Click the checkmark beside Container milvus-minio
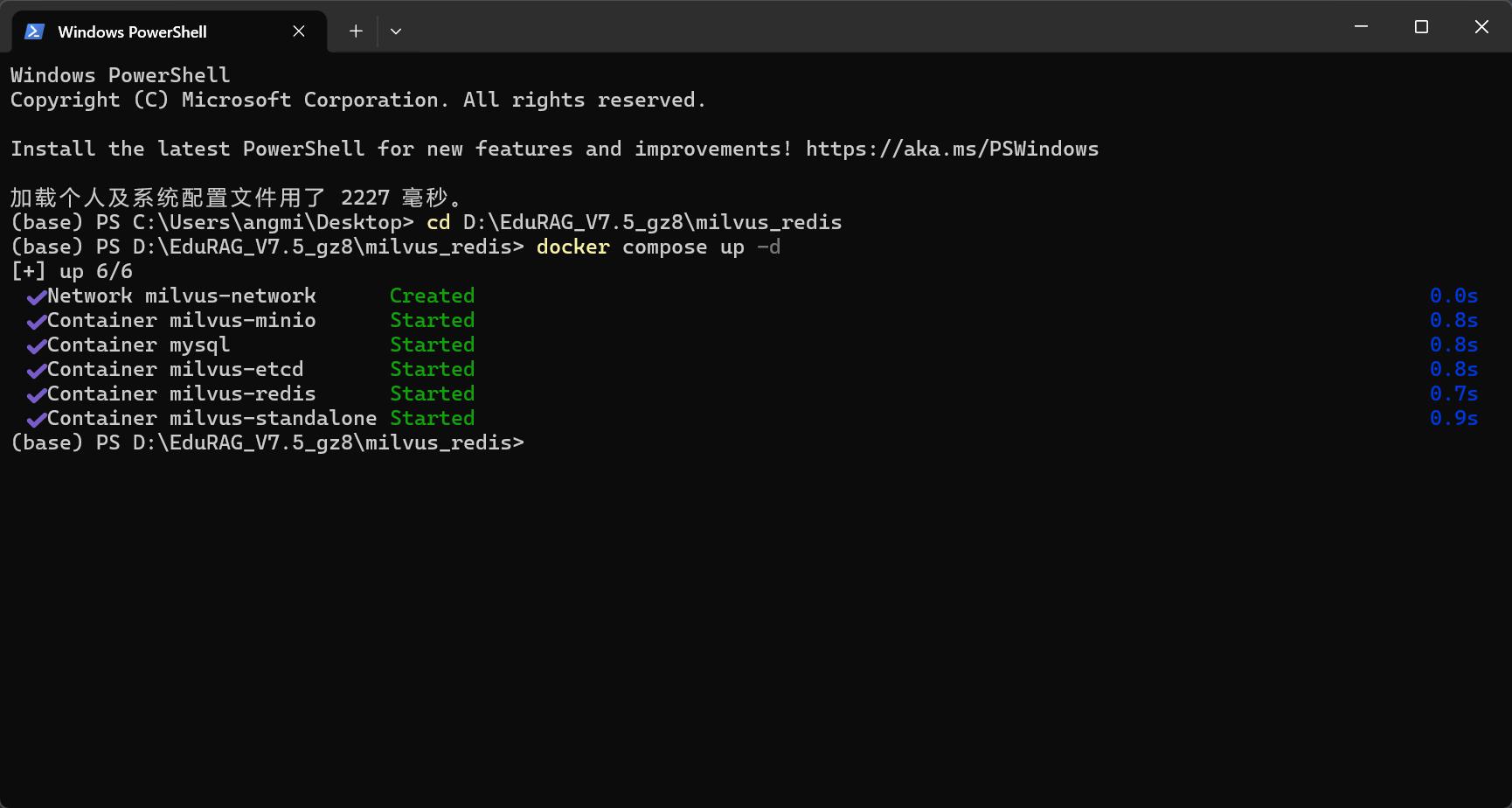 (x=36, y=322)
